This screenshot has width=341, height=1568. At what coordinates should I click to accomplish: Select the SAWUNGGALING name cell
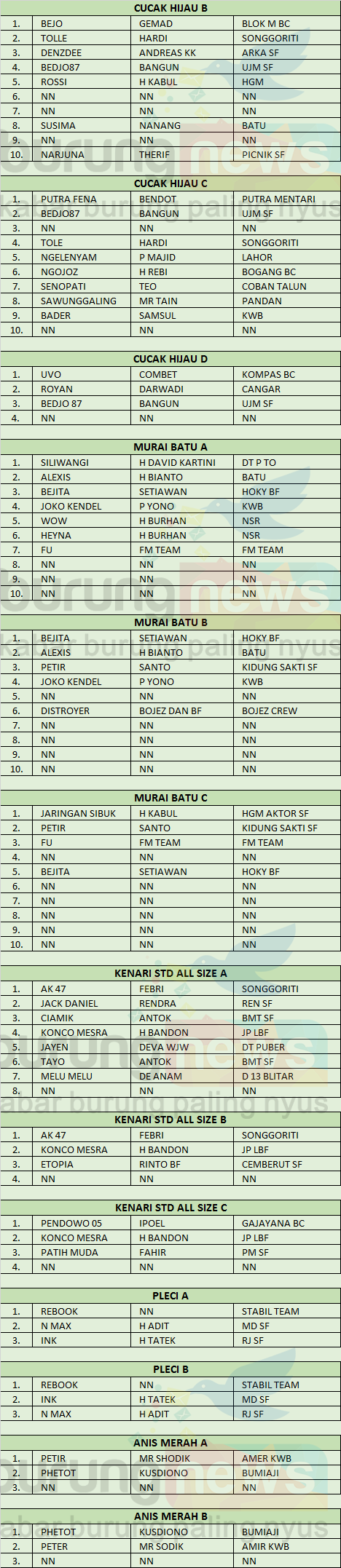click(82, 301)
